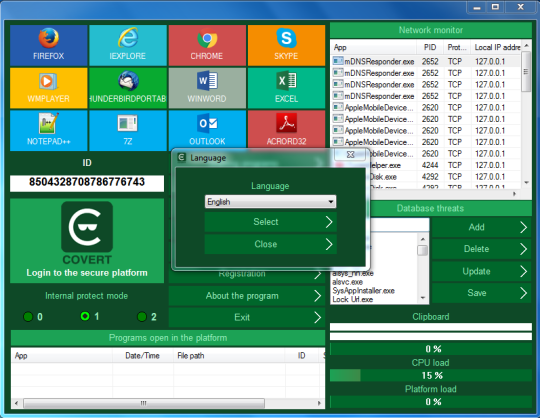Click Add in Database threats
This screenshot has height=418, width=540.
click(x=481, y=227)
